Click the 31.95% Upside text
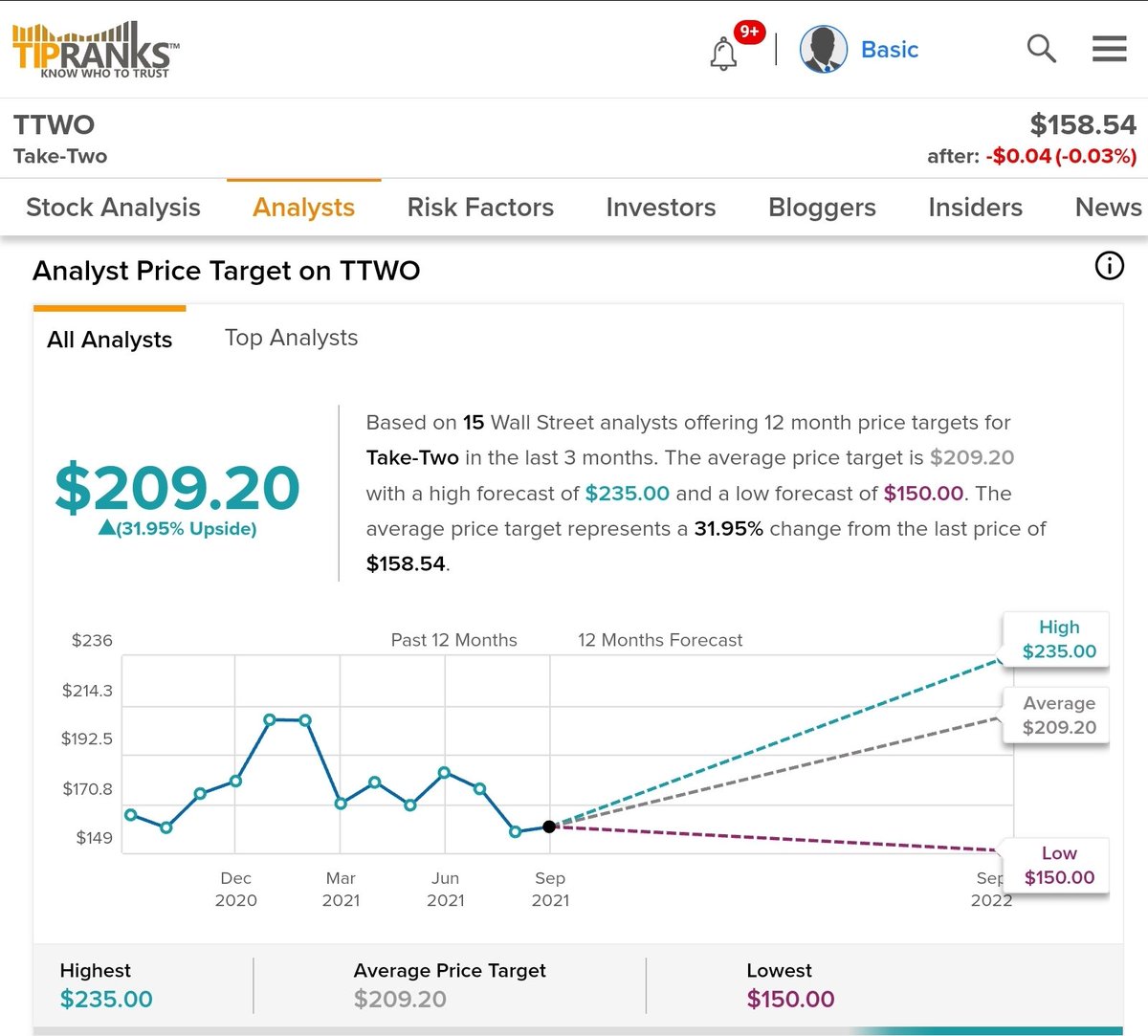Image resolution: width=1148 pixels, height=1036 pixels. pos(178,528)
